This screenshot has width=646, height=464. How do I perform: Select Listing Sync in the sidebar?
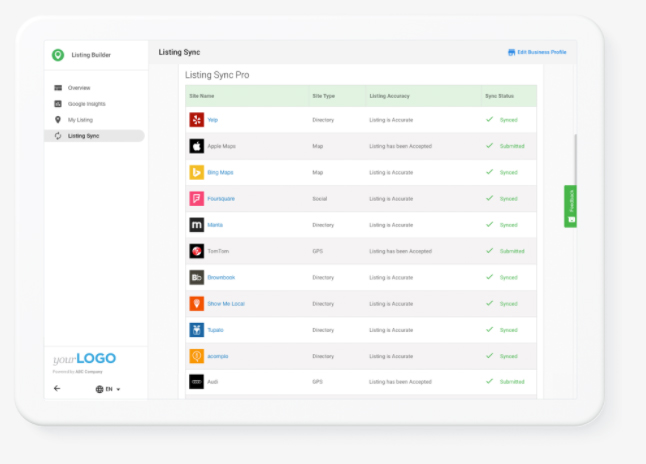coord(94,136)
